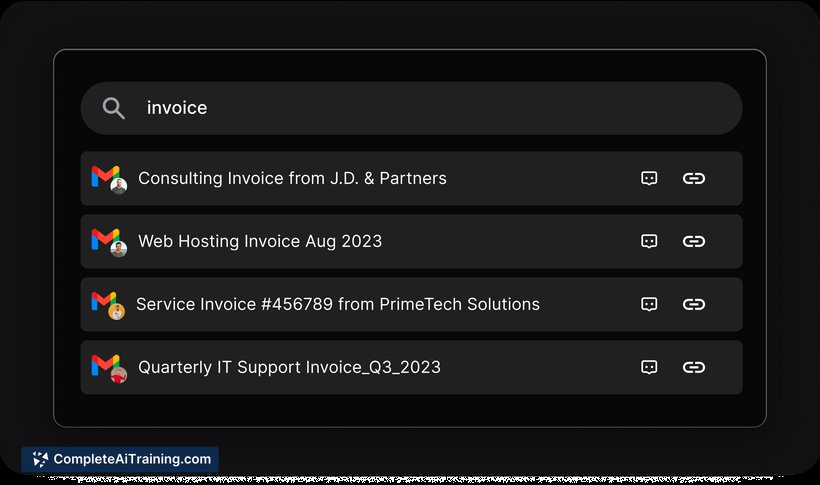Focus the search field containing invoice

click(411, 108)
